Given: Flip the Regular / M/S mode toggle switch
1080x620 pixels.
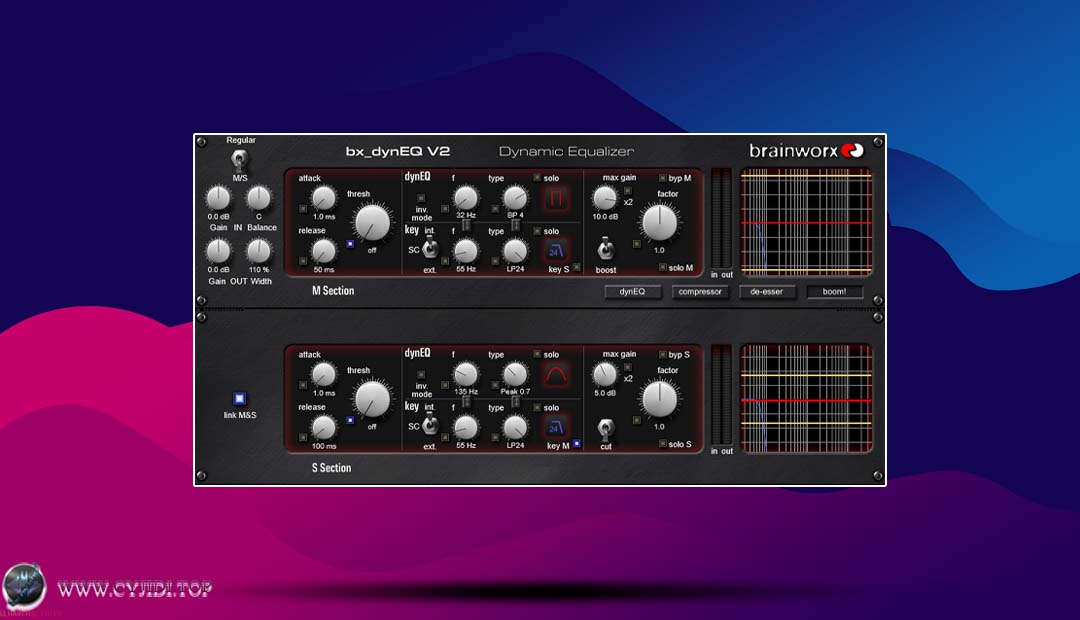Looking at the screenshot, I should point(239,160).
